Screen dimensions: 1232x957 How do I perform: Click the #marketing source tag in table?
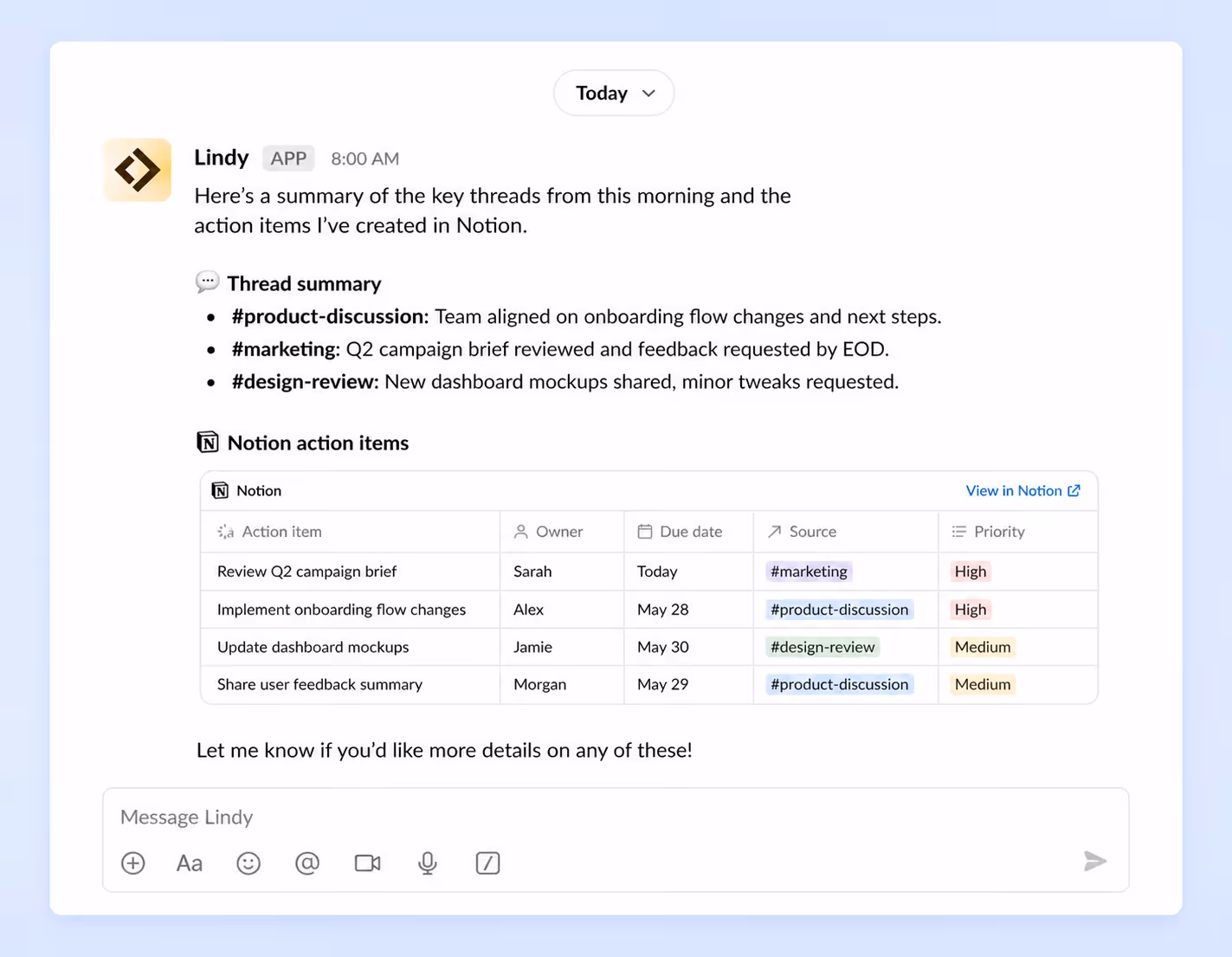(x=809, y=572)
